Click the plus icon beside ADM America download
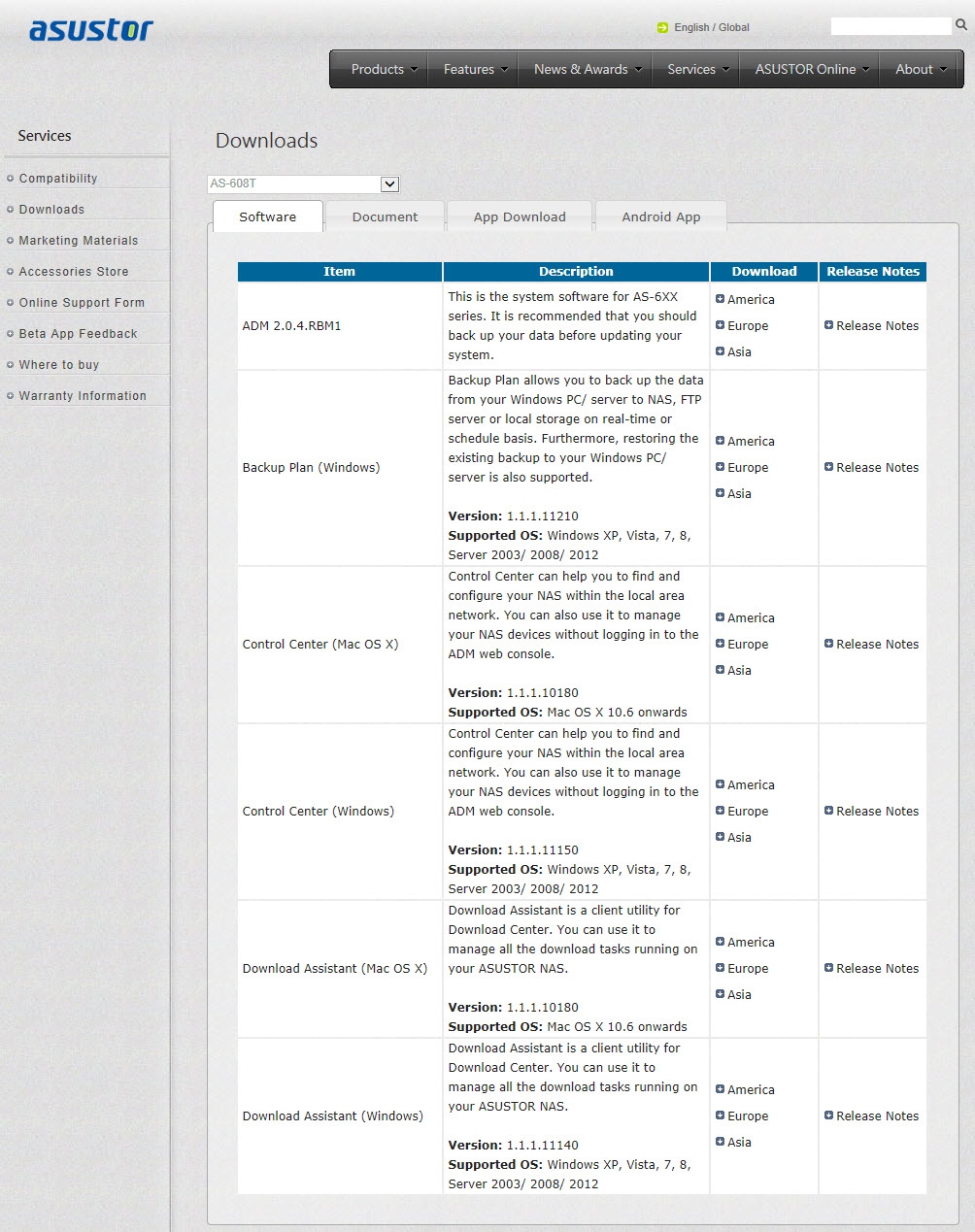 pos(720,299)
